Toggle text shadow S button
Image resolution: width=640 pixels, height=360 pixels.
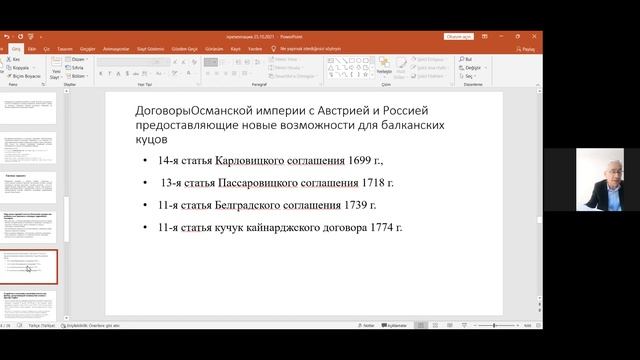coord(127,73)
